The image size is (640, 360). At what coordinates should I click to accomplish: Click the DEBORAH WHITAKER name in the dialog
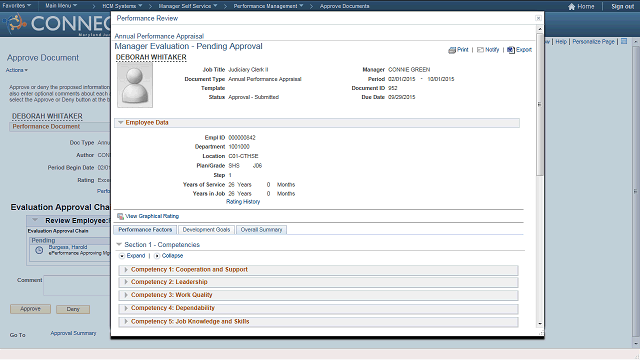[151, 58]
